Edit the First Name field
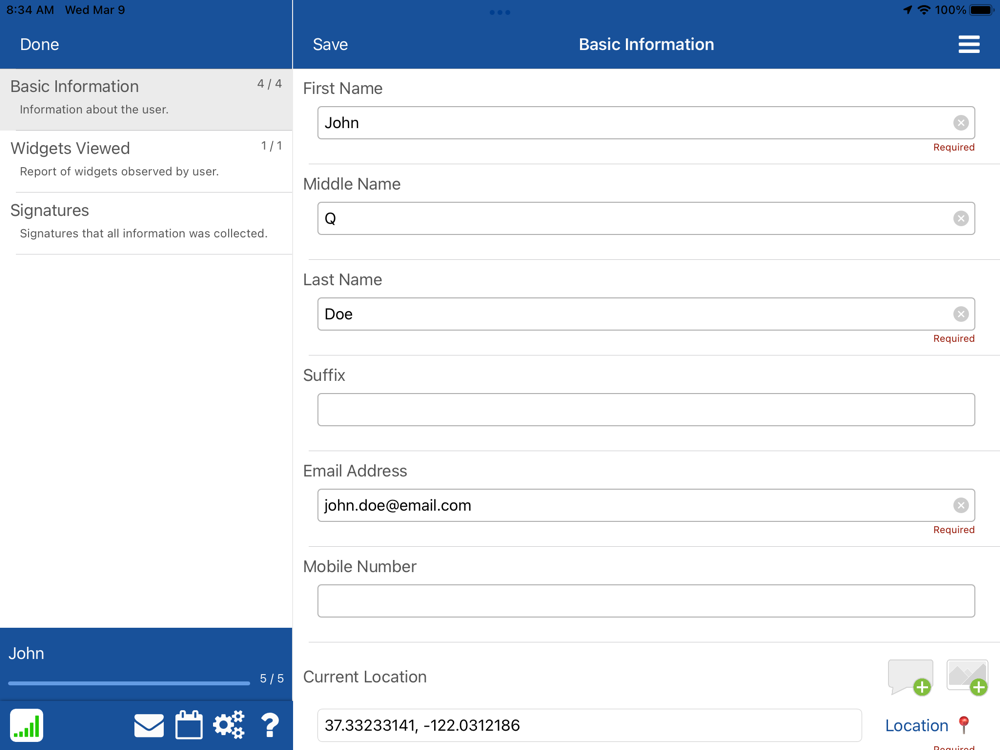 pos(646,123)
